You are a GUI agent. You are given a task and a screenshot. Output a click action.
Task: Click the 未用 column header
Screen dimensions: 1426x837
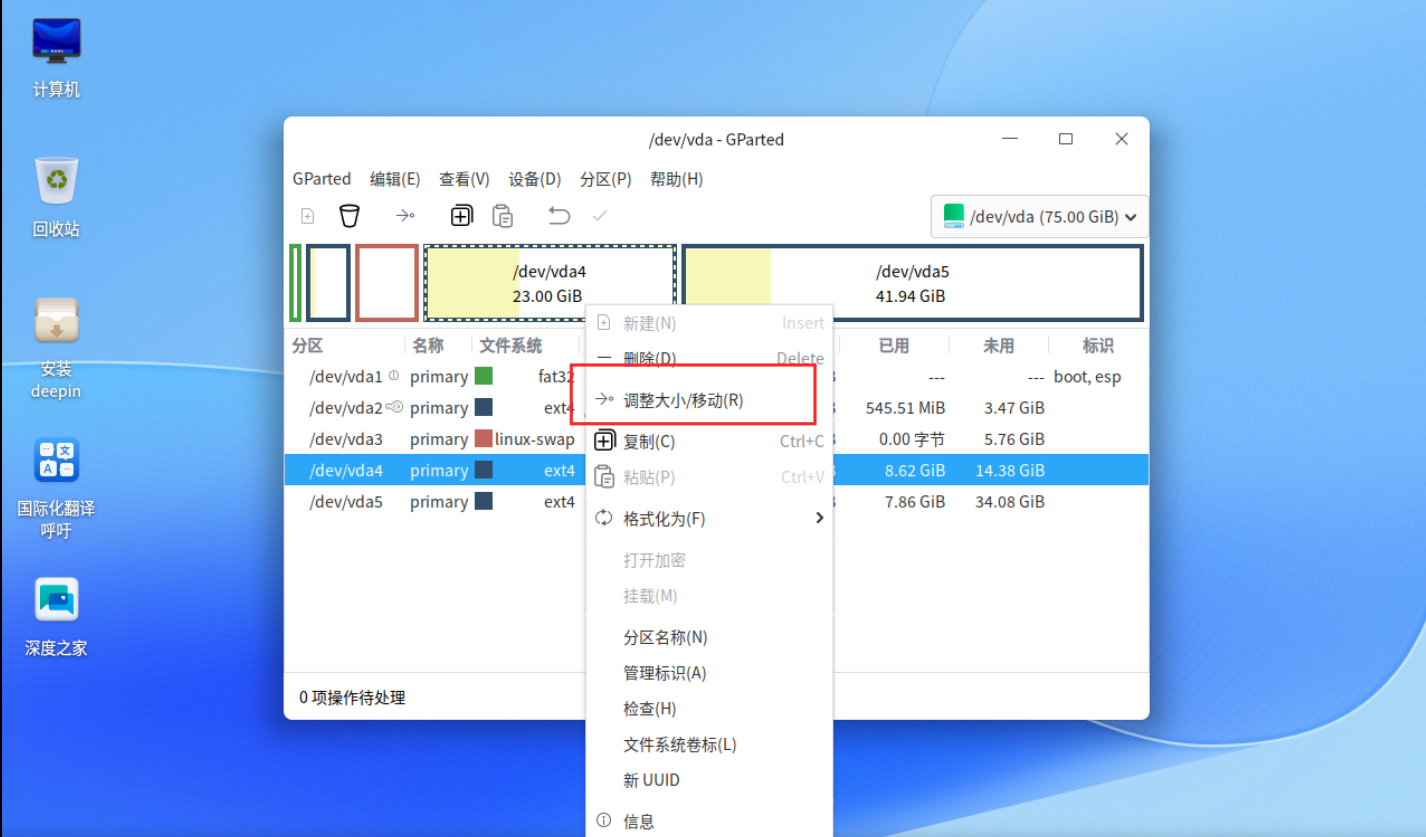(x=998, y=345)
